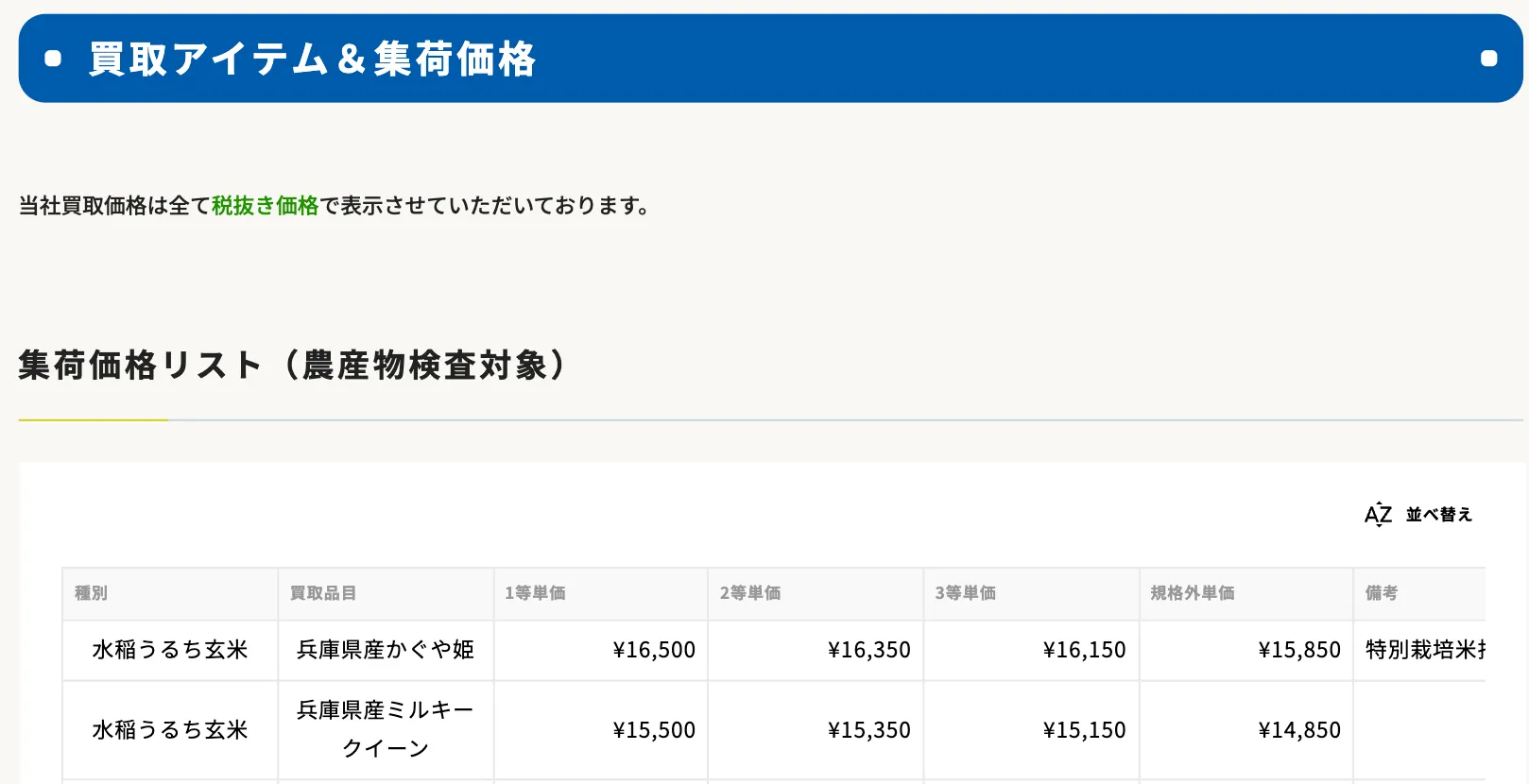Sort by the 種別 column header
The width and height of the screenshot is (1529, 784).
(x=92, y=593)
